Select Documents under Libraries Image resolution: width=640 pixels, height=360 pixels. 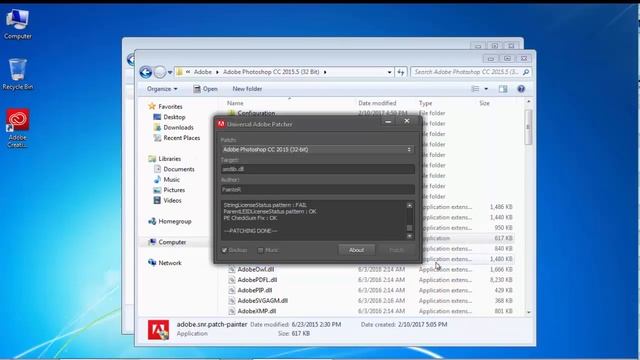tap(179, 169)
